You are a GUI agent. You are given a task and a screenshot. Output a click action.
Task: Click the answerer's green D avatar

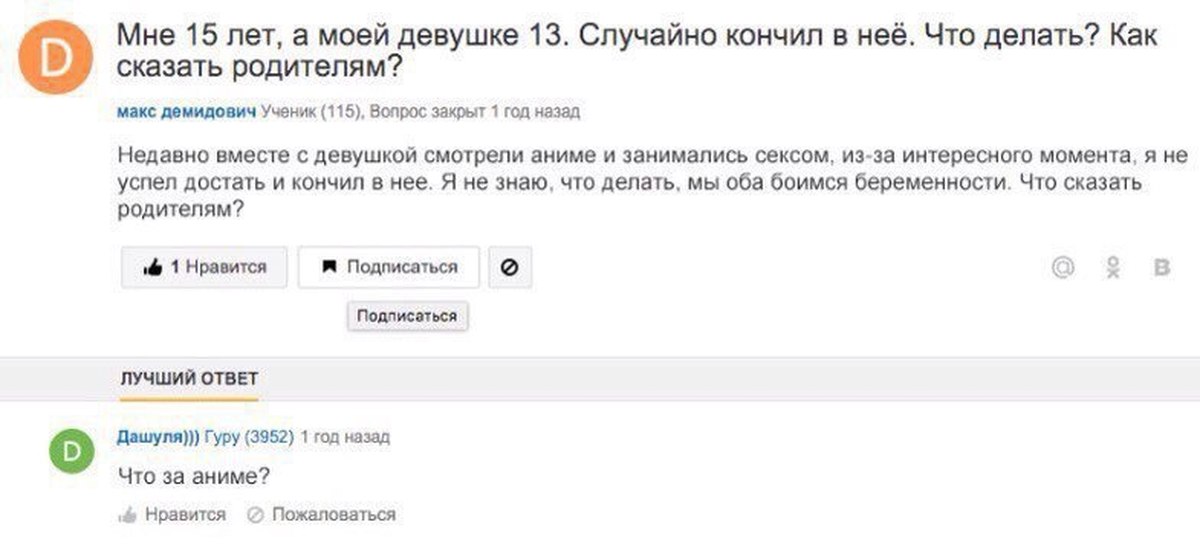coord(71,453)
